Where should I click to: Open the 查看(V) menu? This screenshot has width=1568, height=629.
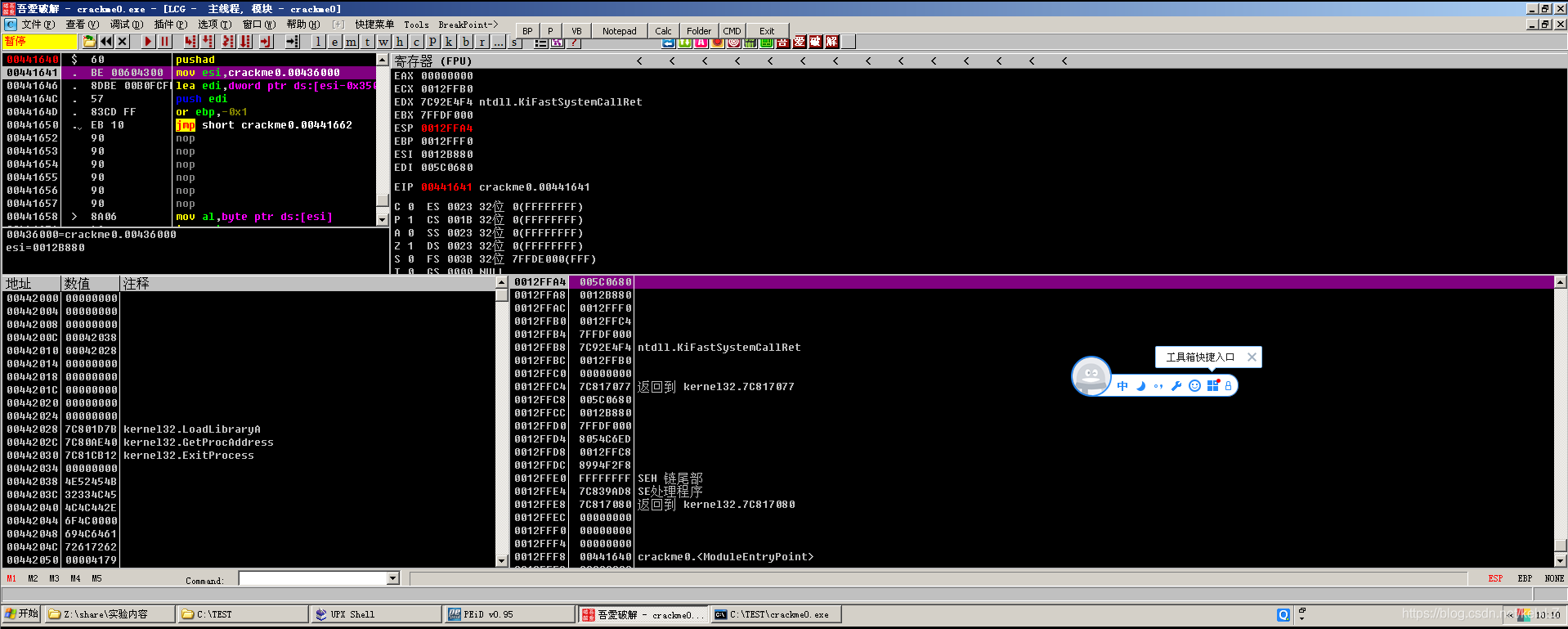[x=82, y=25]
